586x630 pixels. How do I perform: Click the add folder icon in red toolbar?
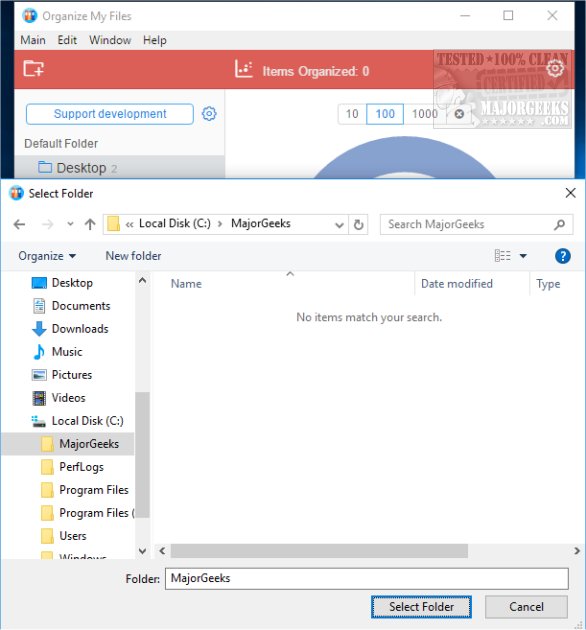click(x=33, y=69)
